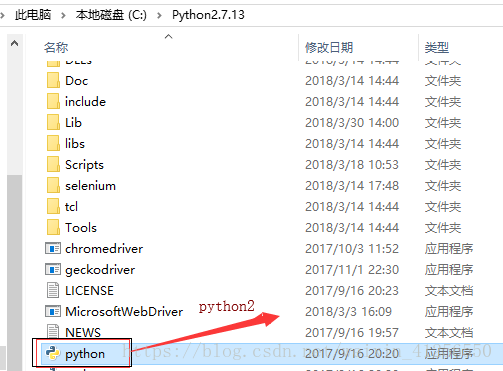
Task: Select the file name NEWS
Action: click(83, 333)
